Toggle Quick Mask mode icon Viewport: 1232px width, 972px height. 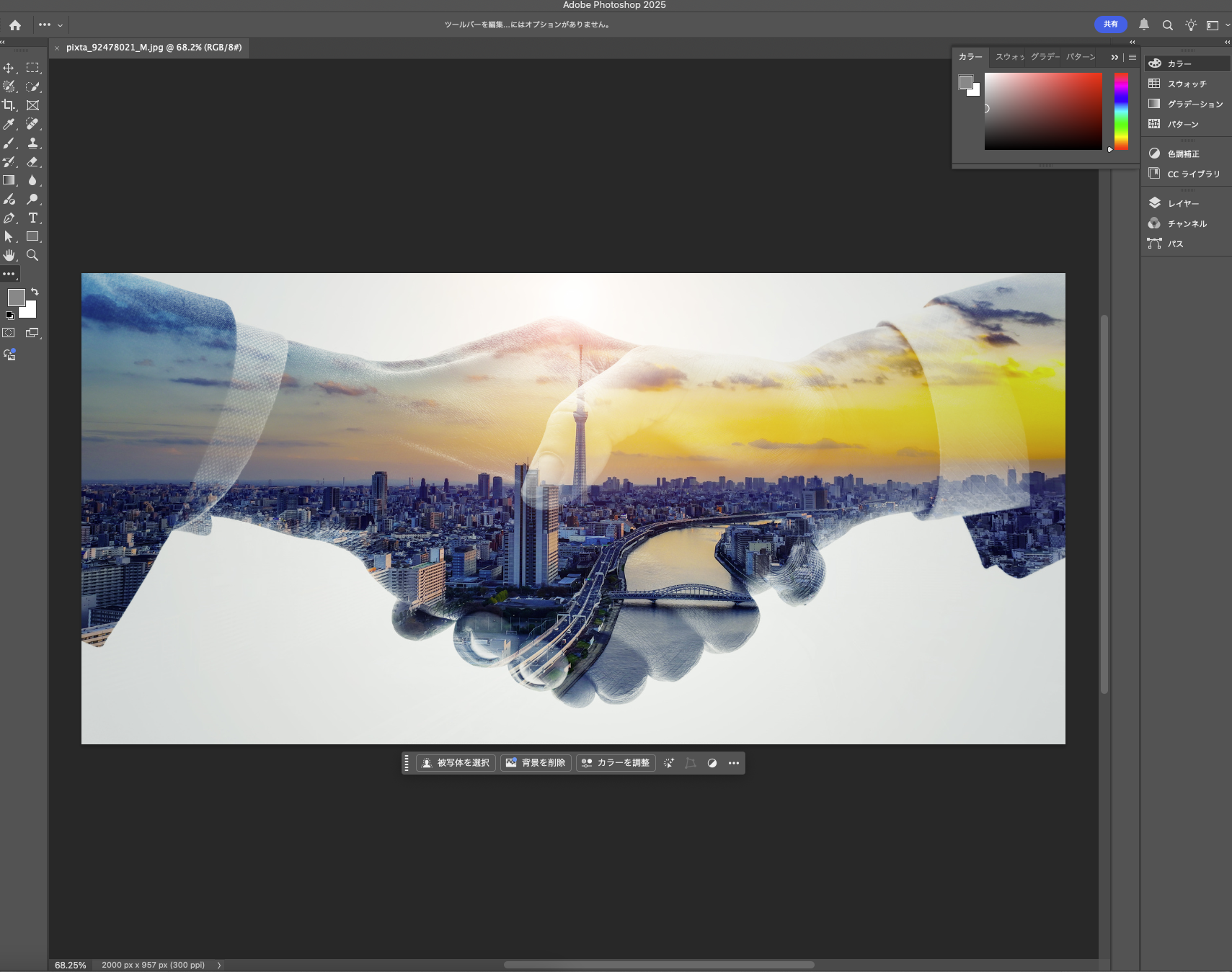[x=9, y=333]
